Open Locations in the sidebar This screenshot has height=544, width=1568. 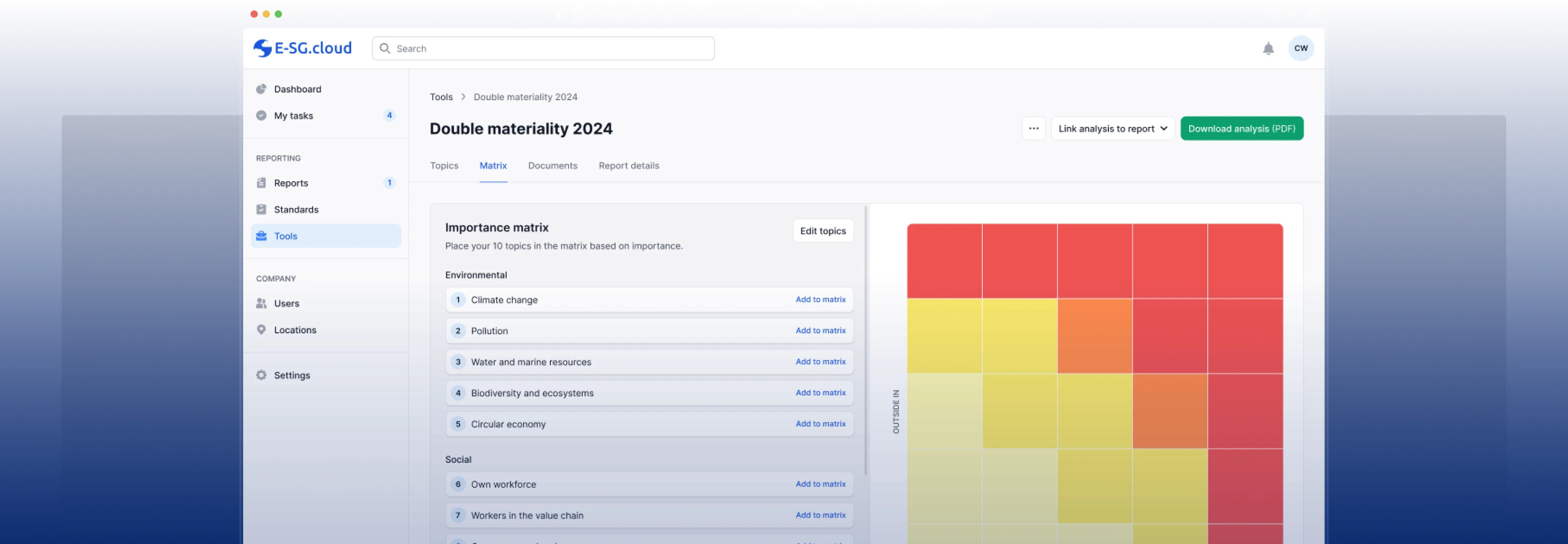click(294, 330)
